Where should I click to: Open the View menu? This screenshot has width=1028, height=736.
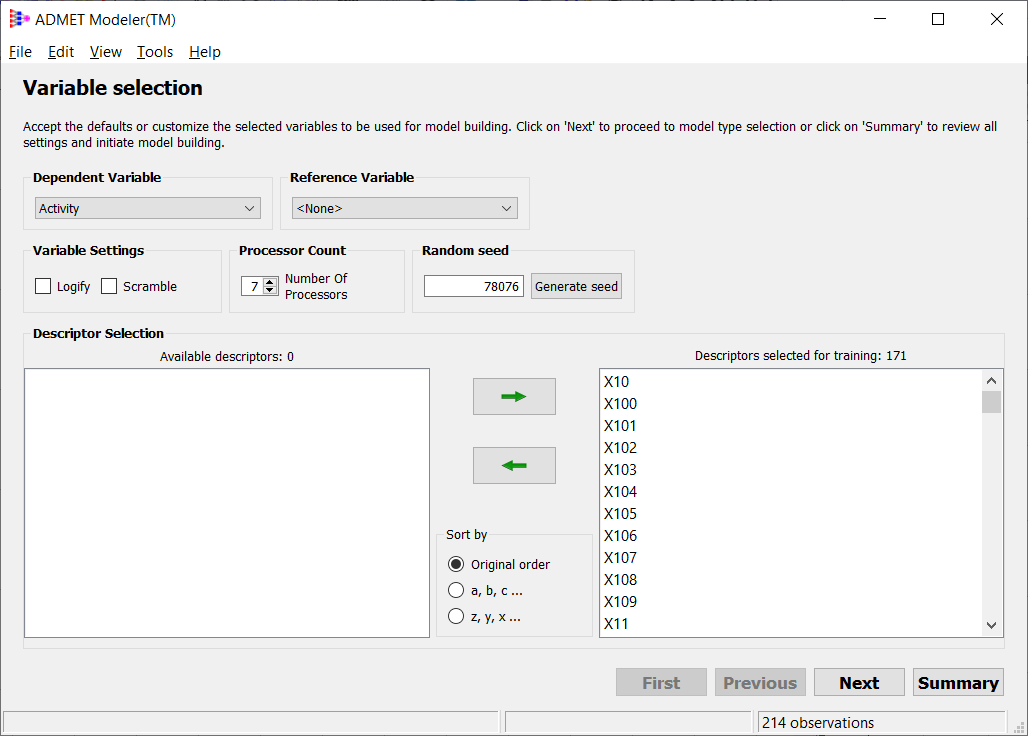pos(106,52)
